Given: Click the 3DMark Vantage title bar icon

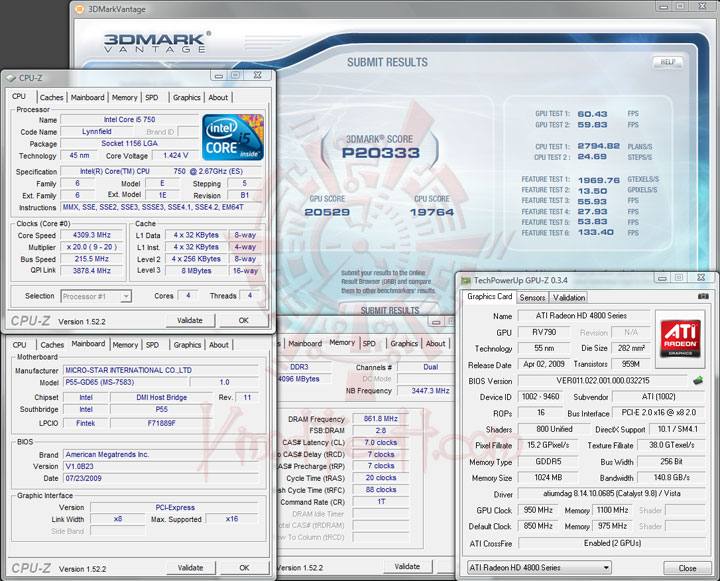Looking at the screenshot, I should (x=81, y=11).
